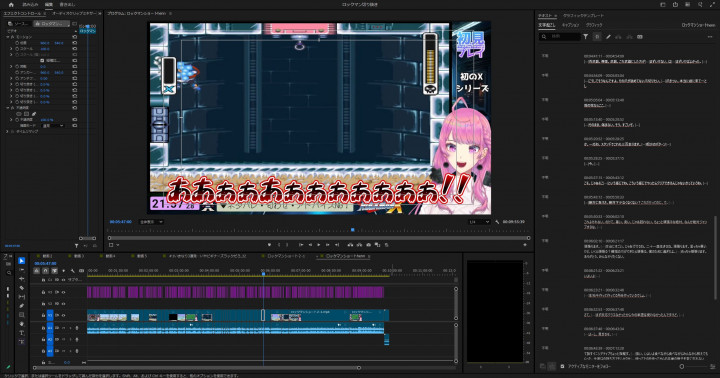720x378 pixels.
Task: Select the Track Select Forward tool
Action: click(x=22, y=270)
